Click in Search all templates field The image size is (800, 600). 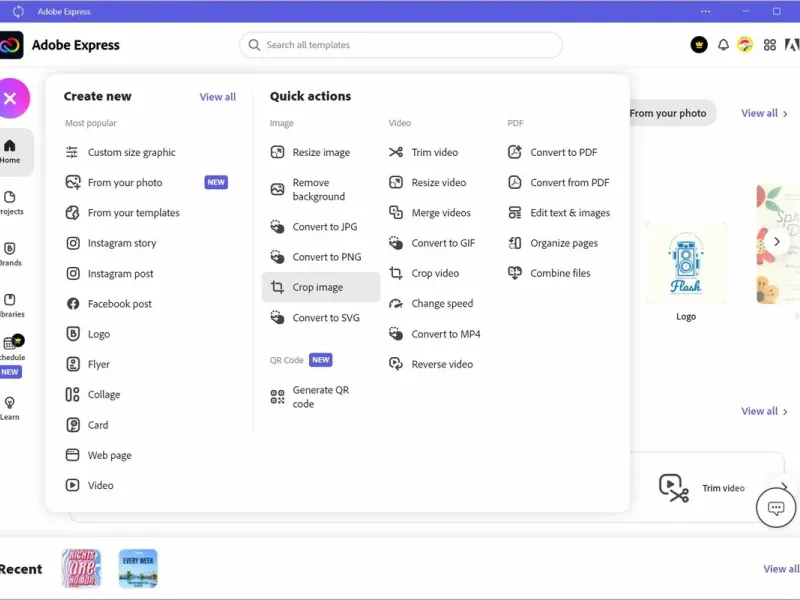click(401, 45)
